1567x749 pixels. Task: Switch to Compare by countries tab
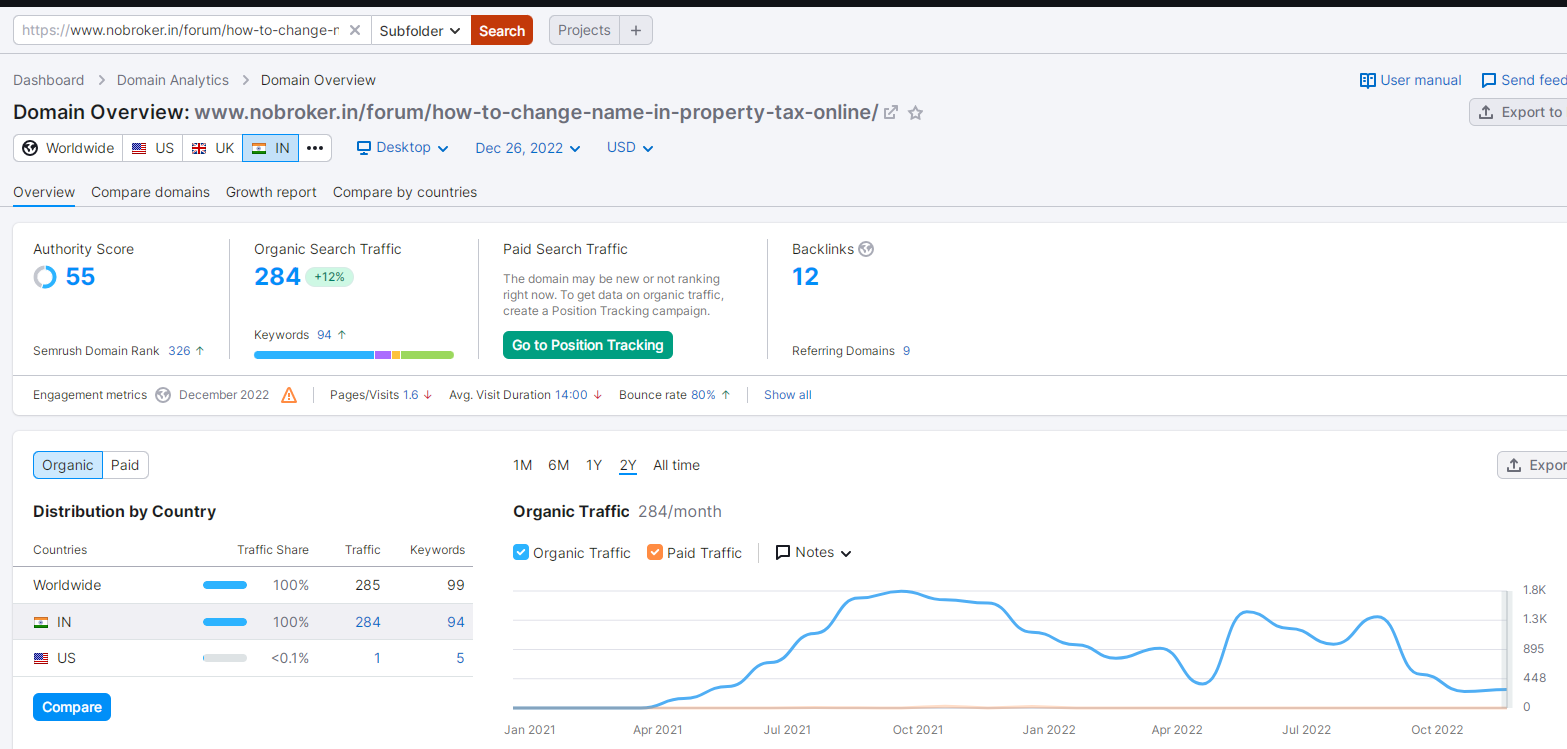click(x=405, y=192)
